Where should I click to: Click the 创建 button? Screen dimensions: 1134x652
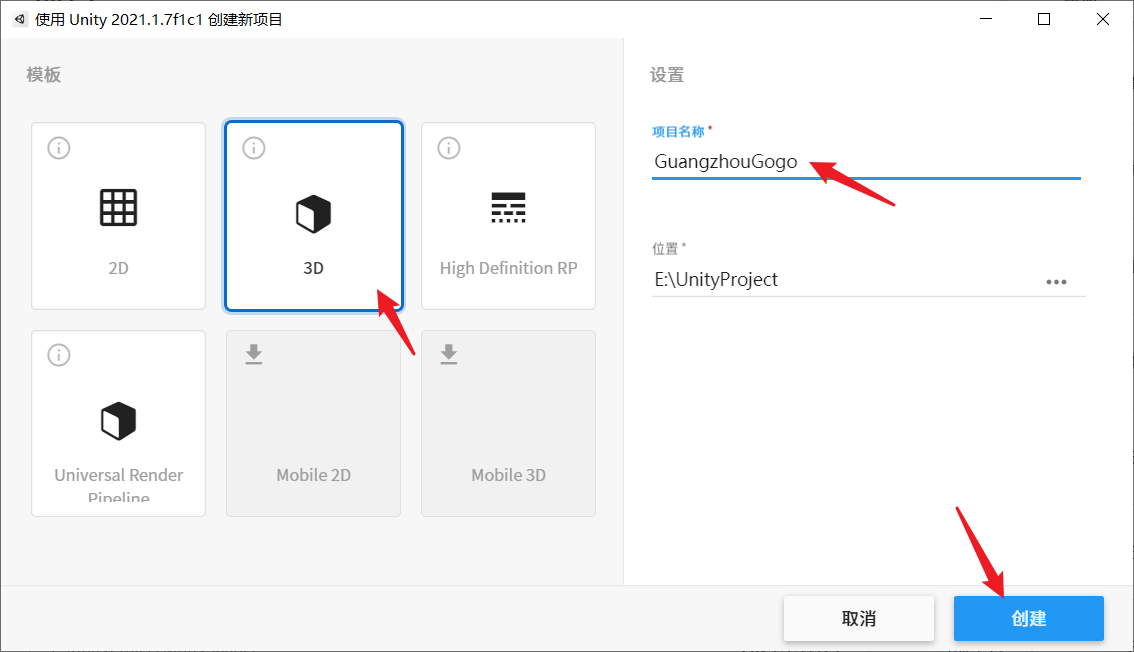coord(1028,618)
